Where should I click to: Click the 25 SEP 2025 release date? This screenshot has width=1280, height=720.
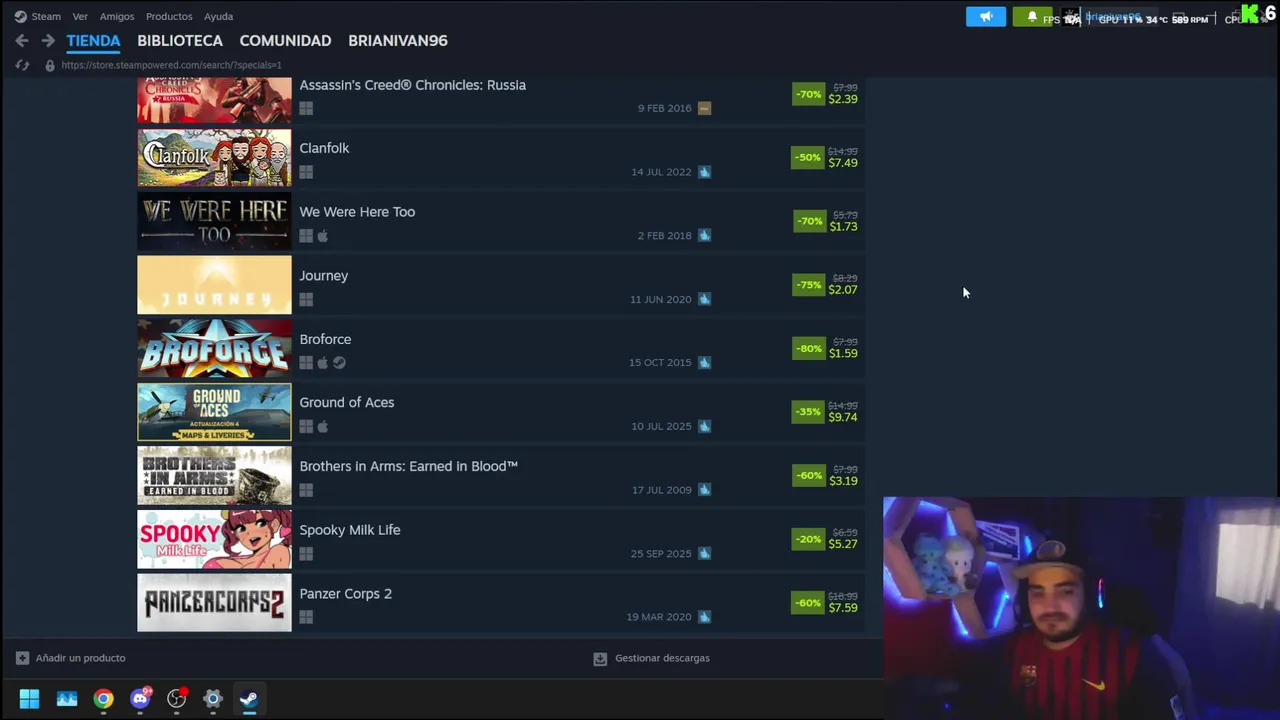[661, 554]
